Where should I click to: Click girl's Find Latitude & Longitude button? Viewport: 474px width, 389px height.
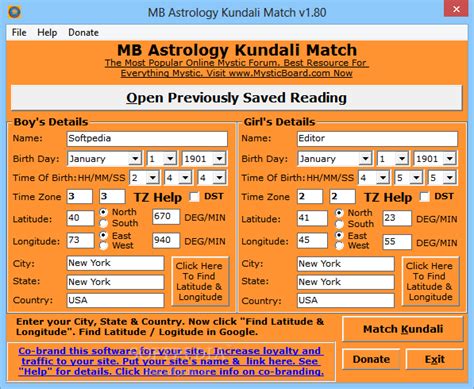click(430, 281)
